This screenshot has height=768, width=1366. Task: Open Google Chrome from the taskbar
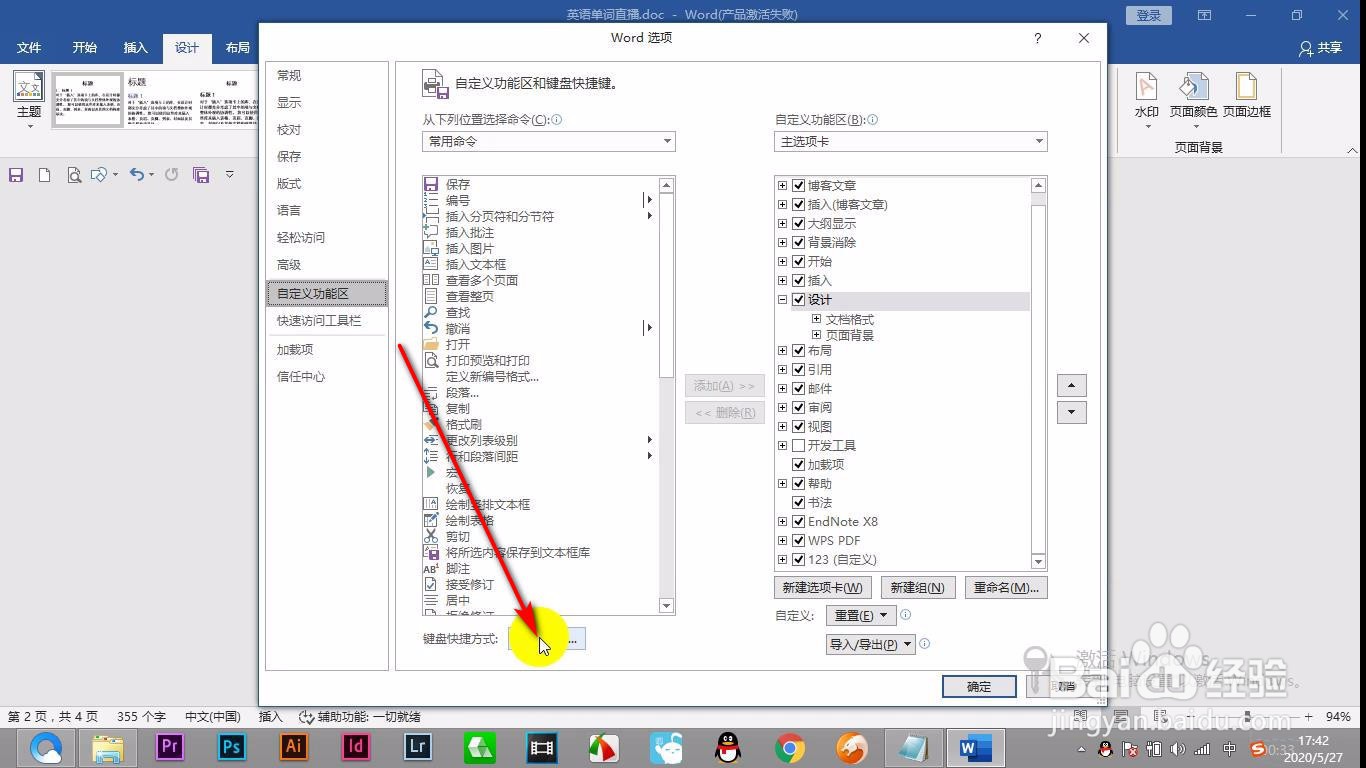pos(790,747)
